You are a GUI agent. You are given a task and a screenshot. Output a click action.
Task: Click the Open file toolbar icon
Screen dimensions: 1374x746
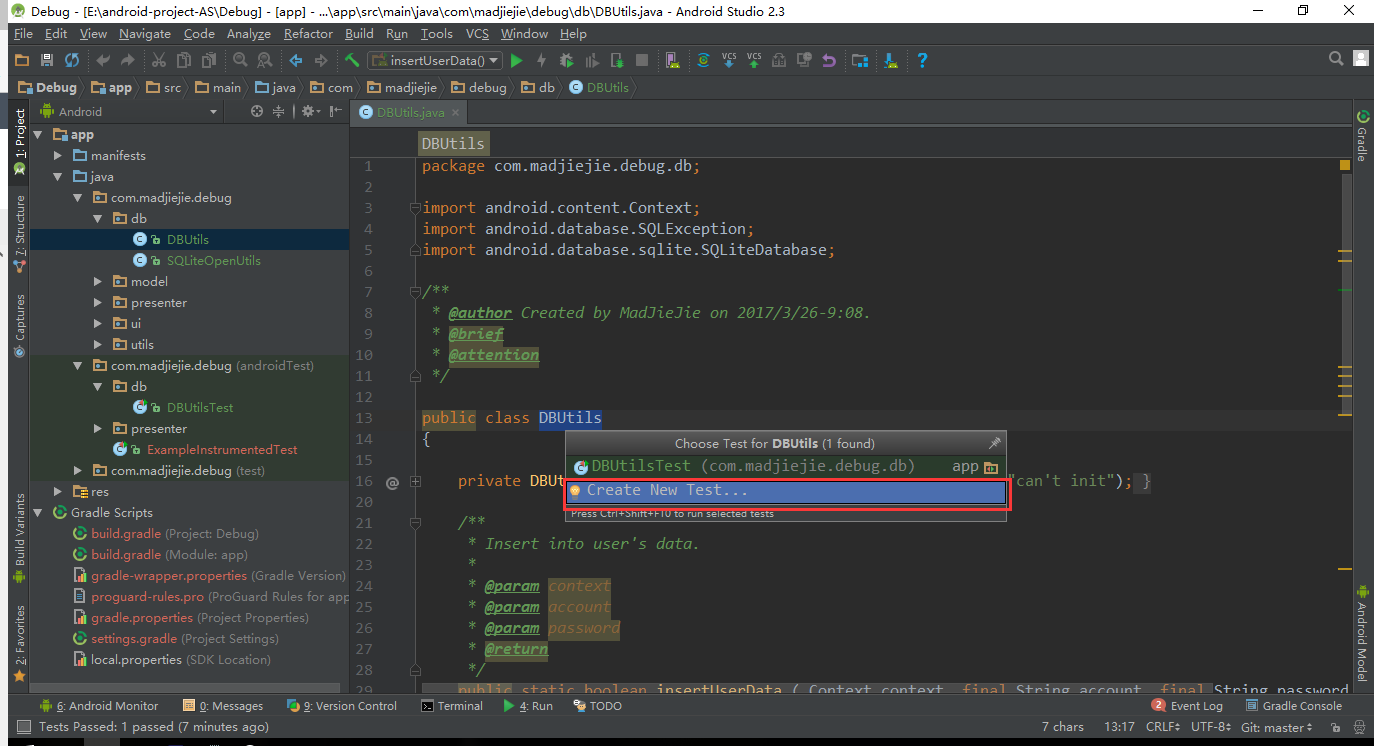(x=22, y=60)
